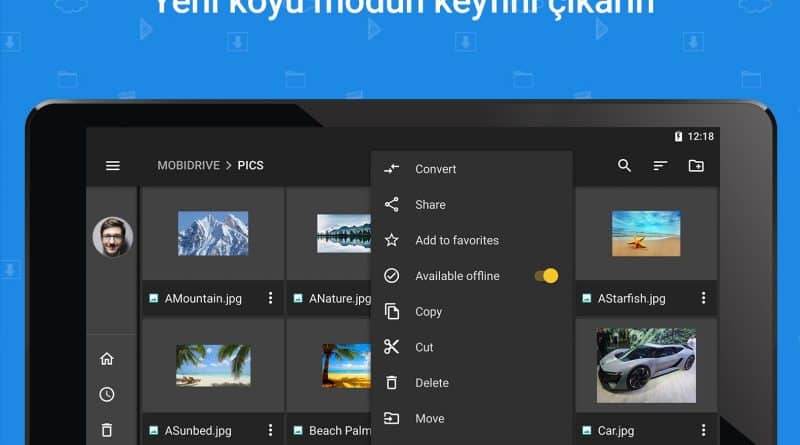Open more options for AStarfish.jpg

pyautogui.click(x=704, y=298)
